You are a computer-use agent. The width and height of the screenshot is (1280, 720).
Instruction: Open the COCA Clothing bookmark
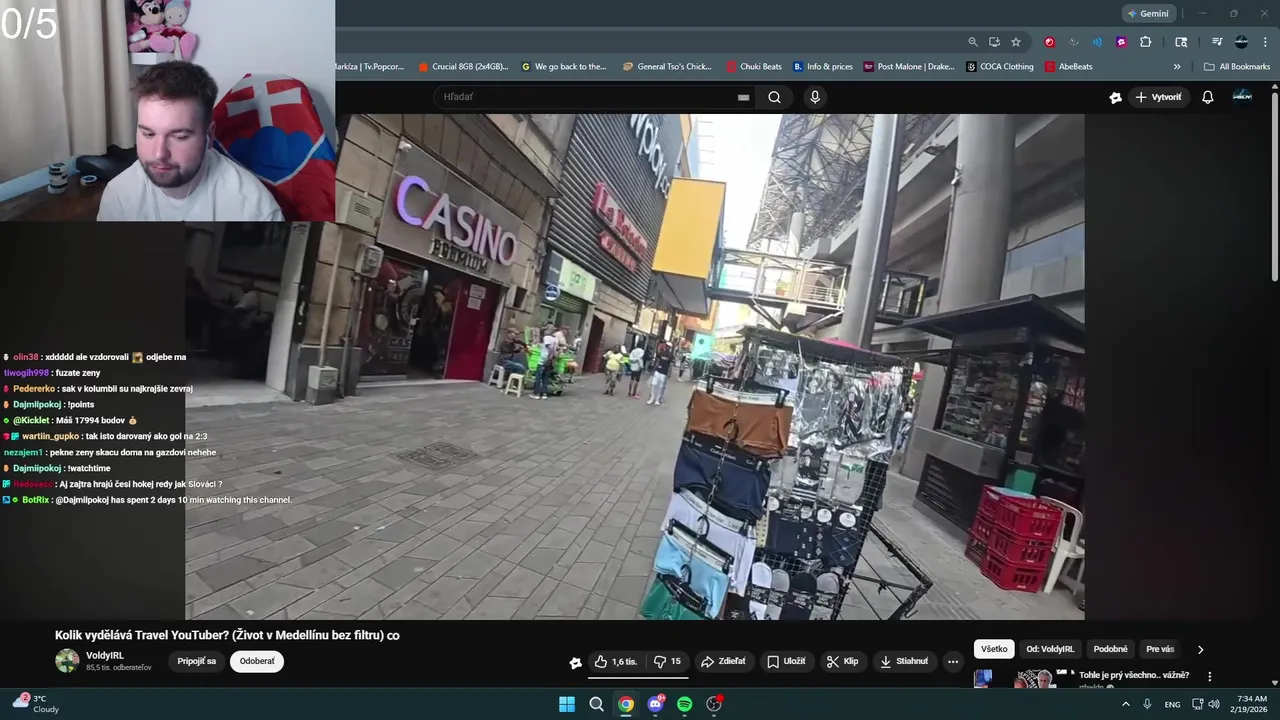tap(1000, 67)
